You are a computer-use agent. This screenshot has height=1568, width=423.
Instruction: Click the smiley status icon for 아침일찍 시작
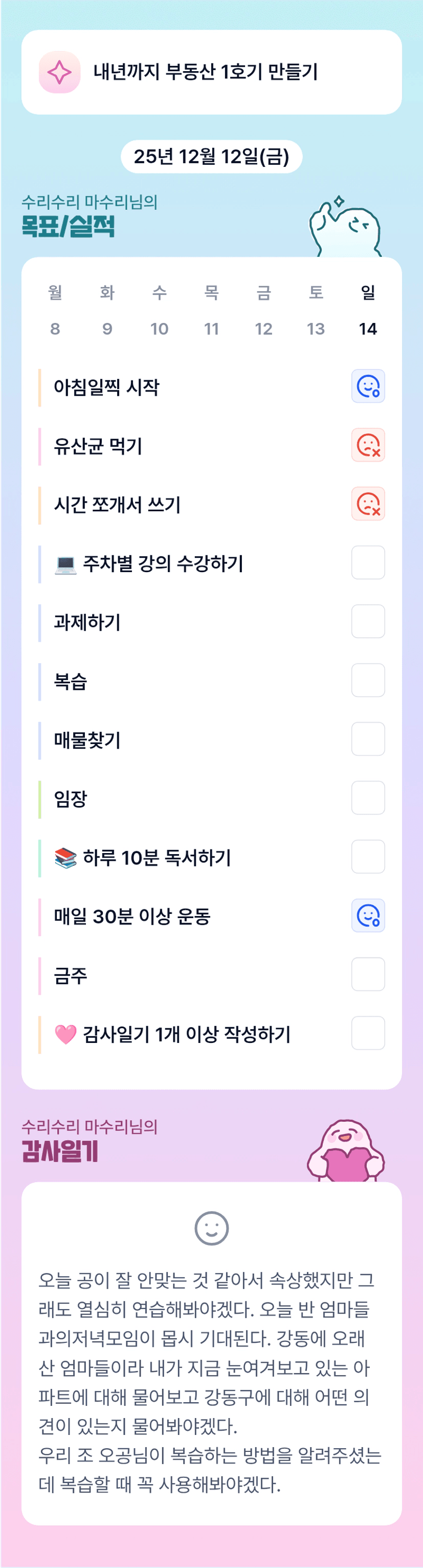368,386
